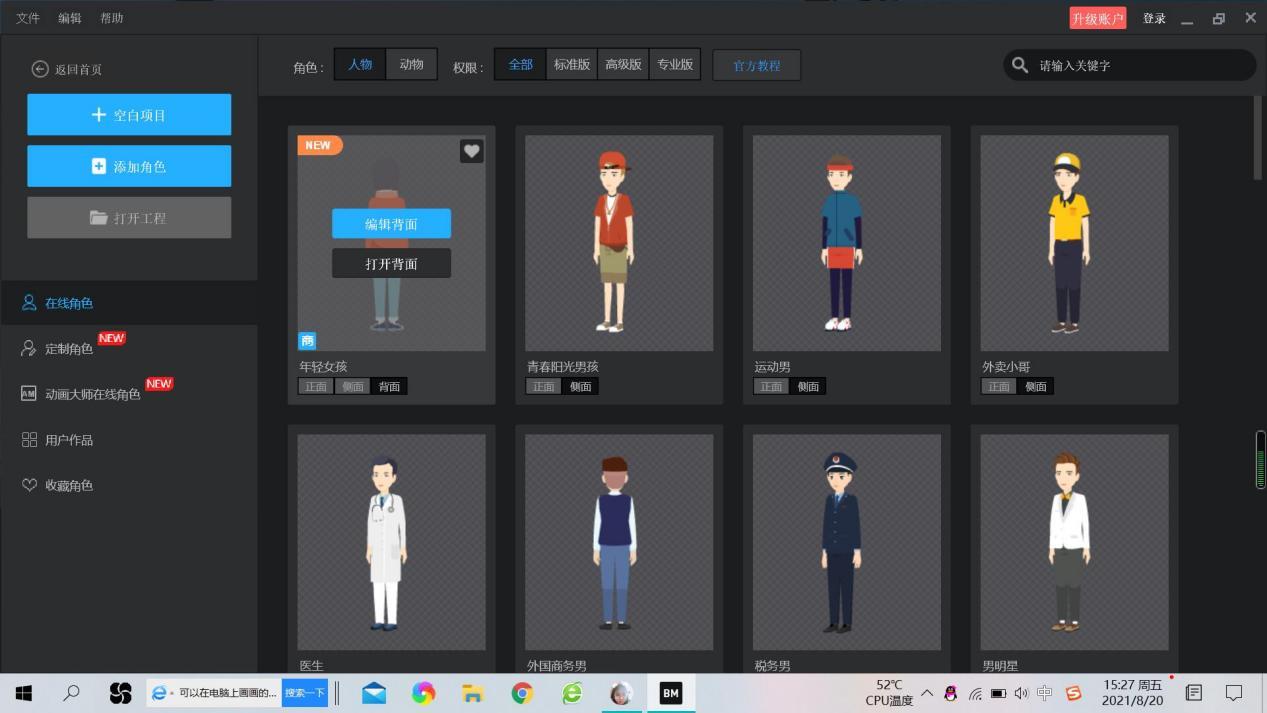Image resolution: width=1267 pixels, height=713 pixels.
Task: Open the 运动男 character thumbnail
Action: [x=847, y=243]
